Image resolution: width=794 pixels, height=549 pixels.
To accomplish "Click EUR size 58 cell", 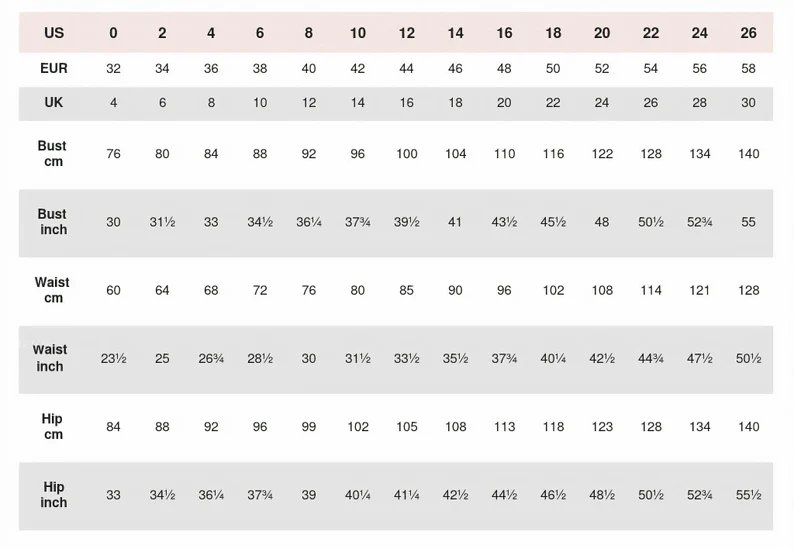I will tap(749, 68).
